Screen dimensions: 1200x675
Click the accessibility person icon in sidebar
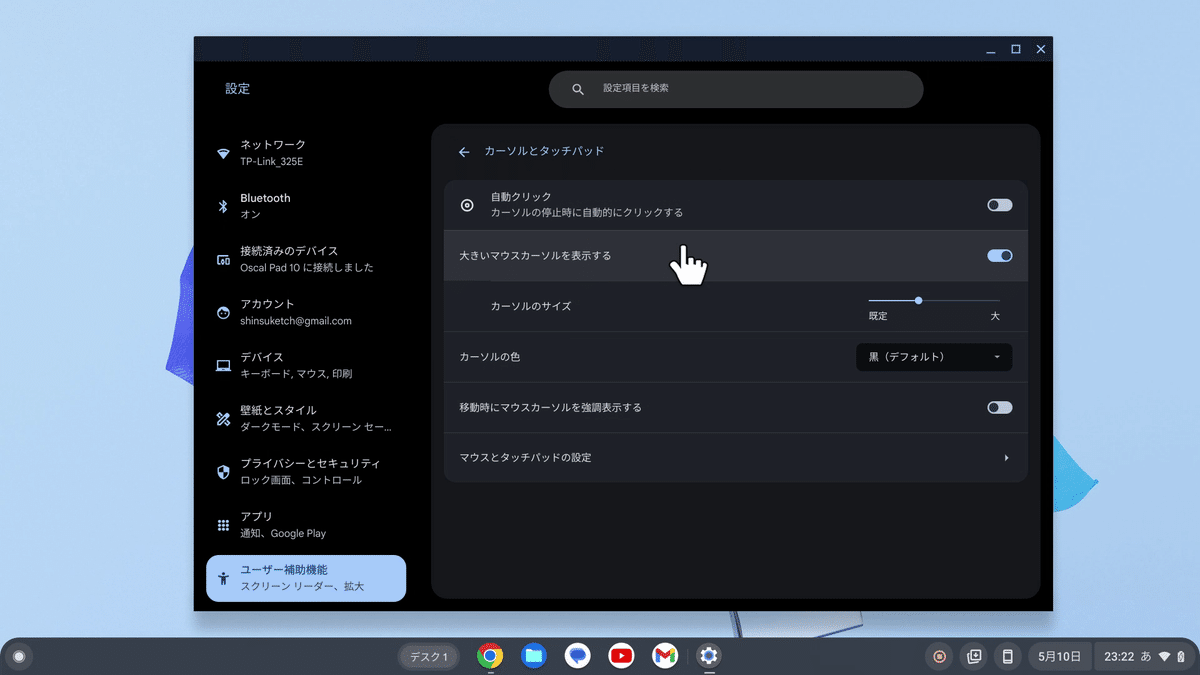click(223, 578)
